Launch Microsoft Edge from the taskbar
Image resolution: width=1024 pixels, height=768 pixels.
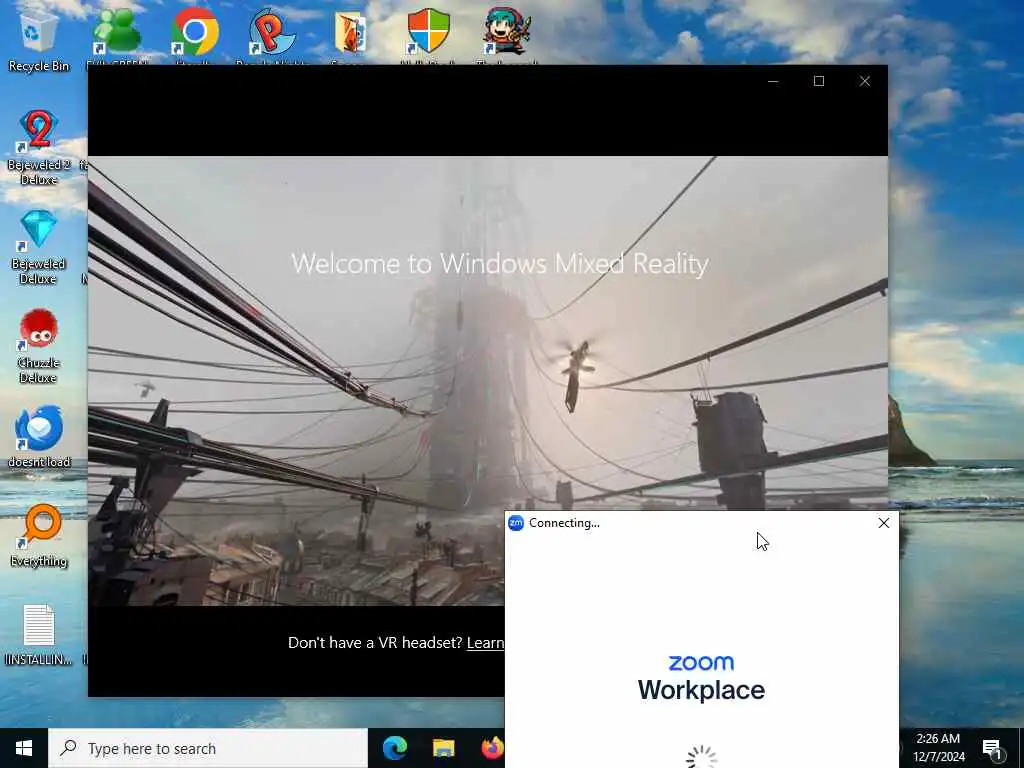[394, 748]
